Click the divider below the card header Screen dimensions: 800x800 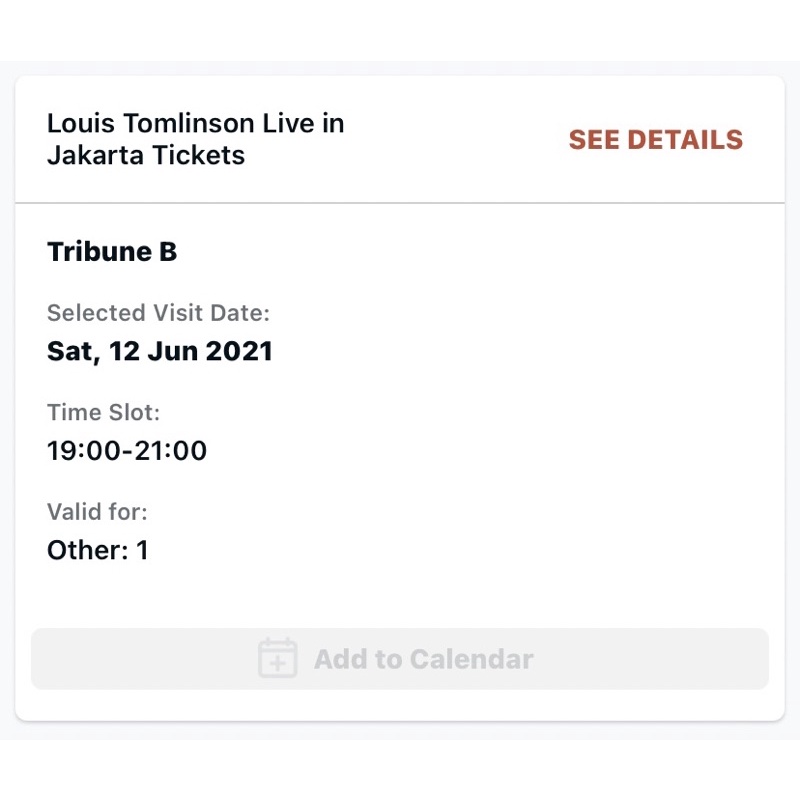[400, 199]
